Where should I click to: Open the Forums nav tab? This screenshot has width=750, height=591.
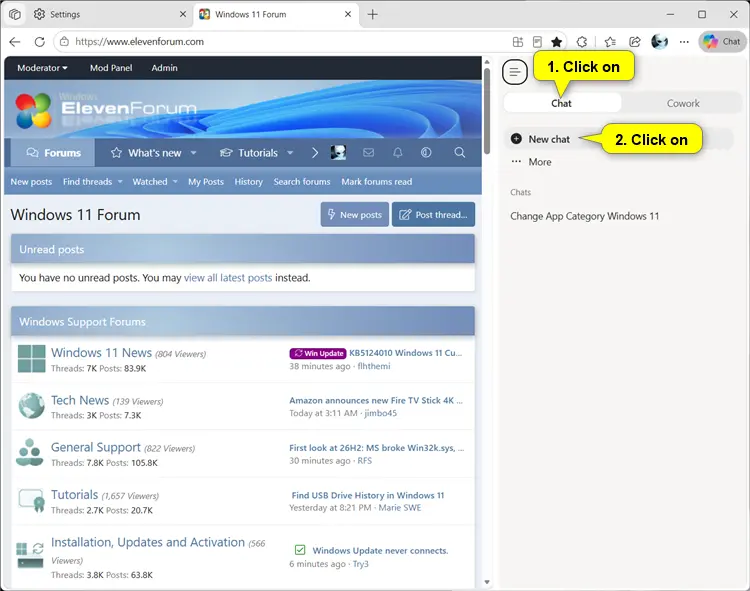coord(53,153)
